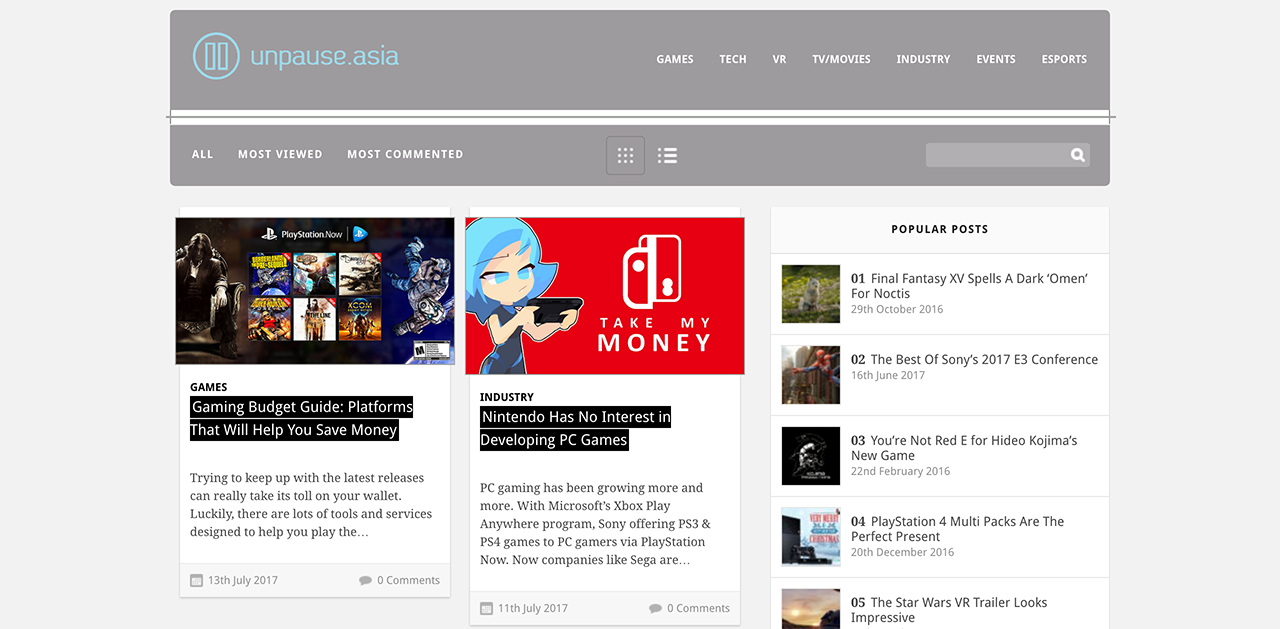
Task: Click calendar icon beside 13th July 2017
Action: pyautogui.click(x=197, y=580)
